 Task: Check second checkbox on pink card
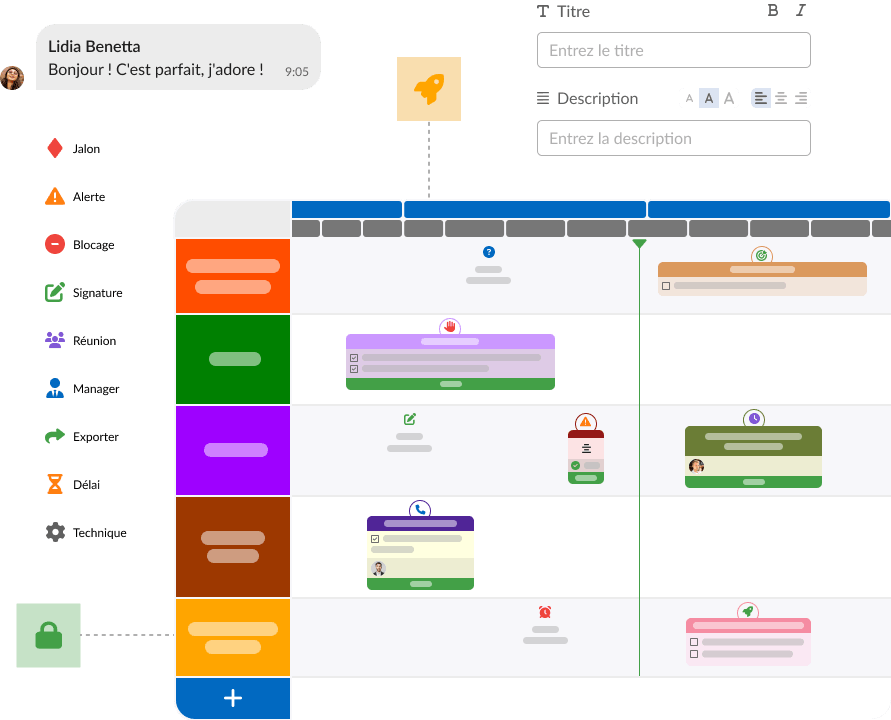694,654
